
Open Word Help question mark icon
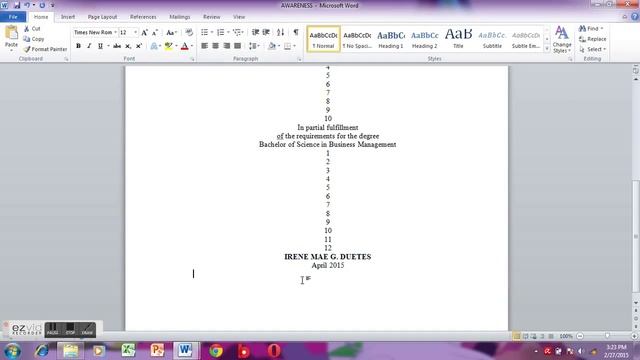coord(635,17)
